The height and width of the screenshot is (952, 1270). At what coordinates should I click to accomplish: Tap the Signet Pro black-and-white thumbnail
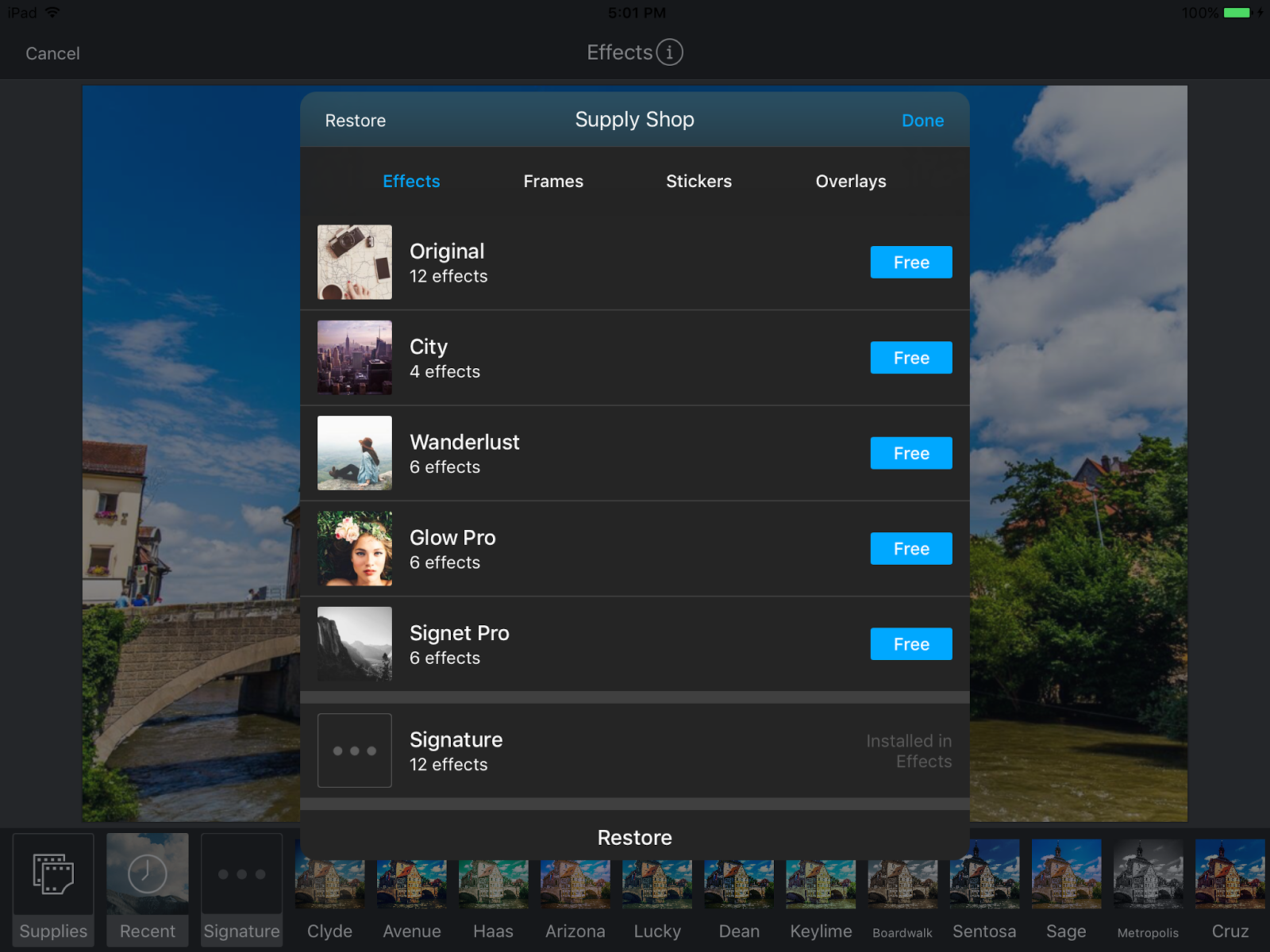(354, 644)
